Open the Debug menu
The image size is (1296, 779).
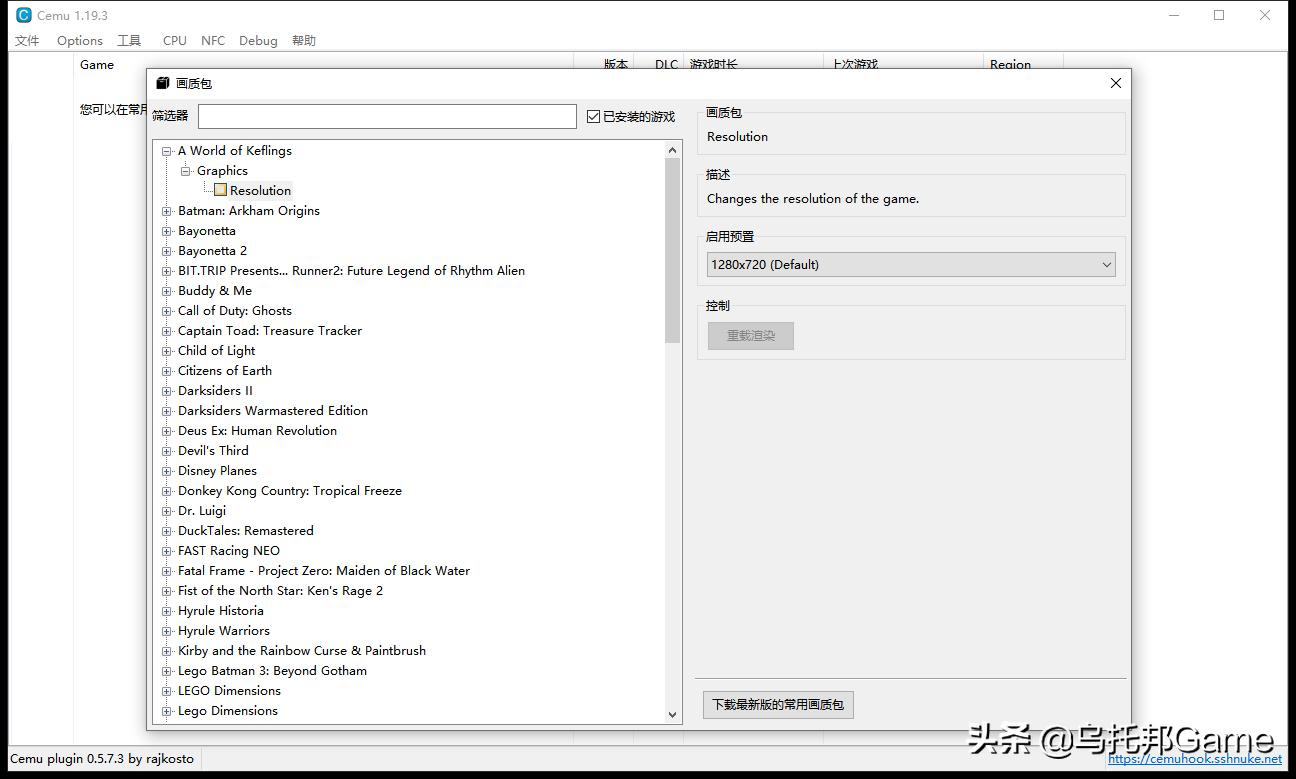pyautogui.click(x=258, y=41)
